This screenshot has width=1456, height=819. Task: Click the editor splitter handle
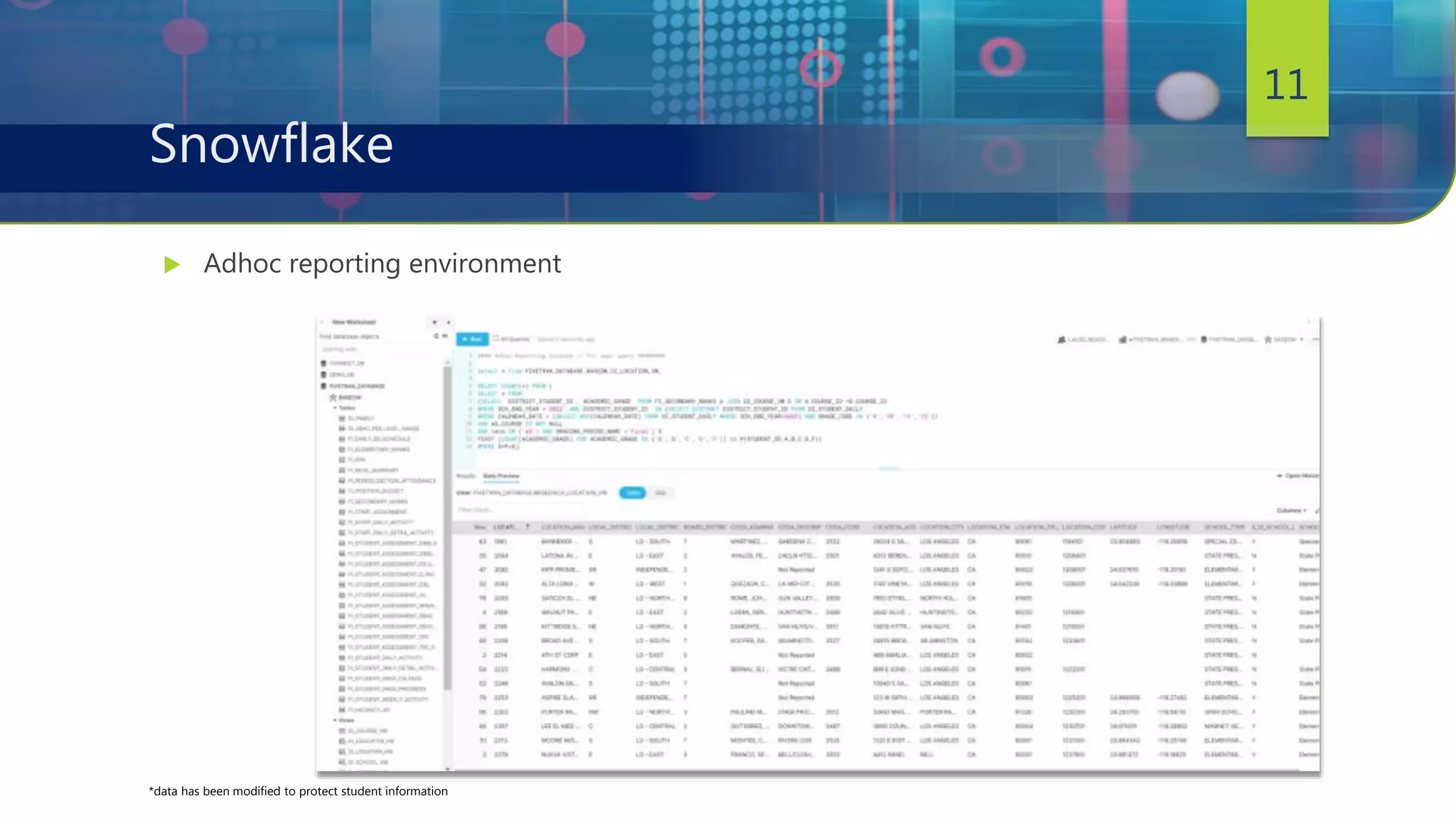tap(889, 469)
